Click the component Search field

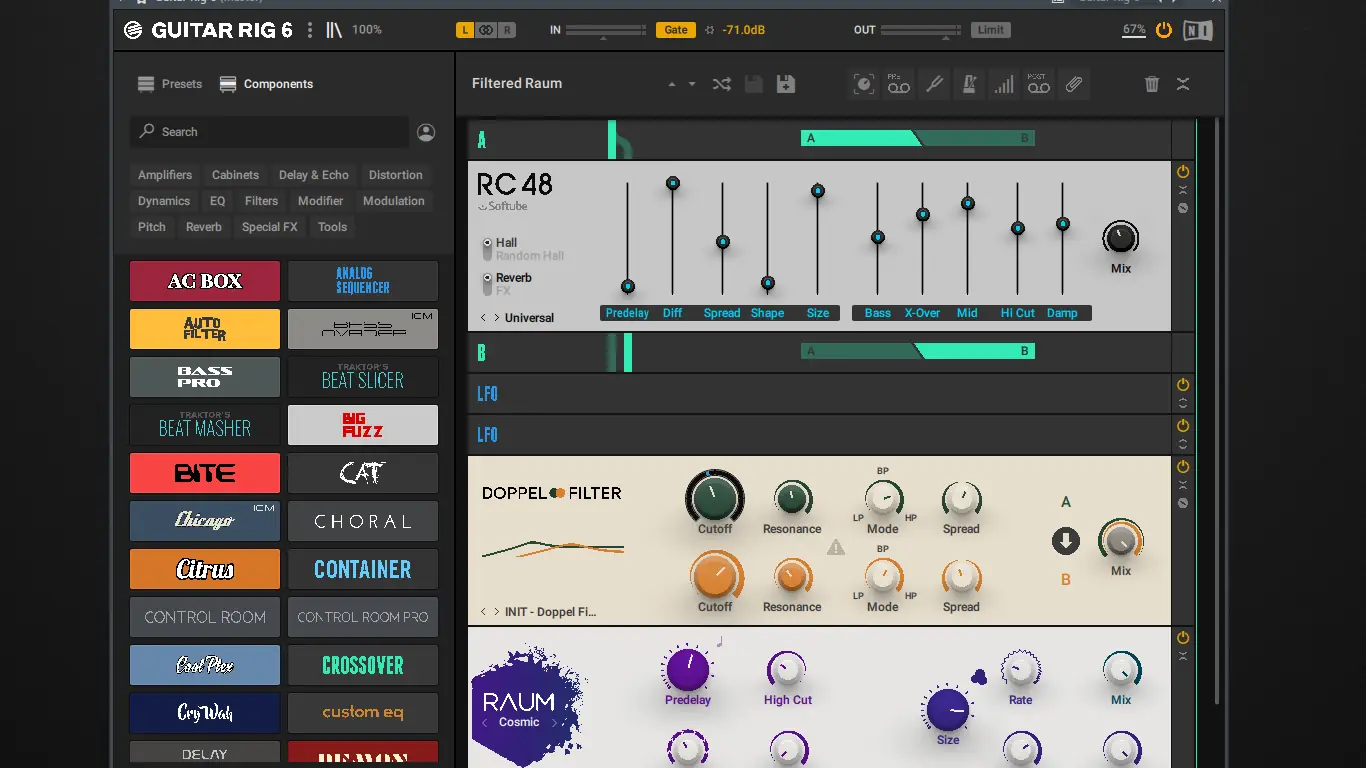270,132
